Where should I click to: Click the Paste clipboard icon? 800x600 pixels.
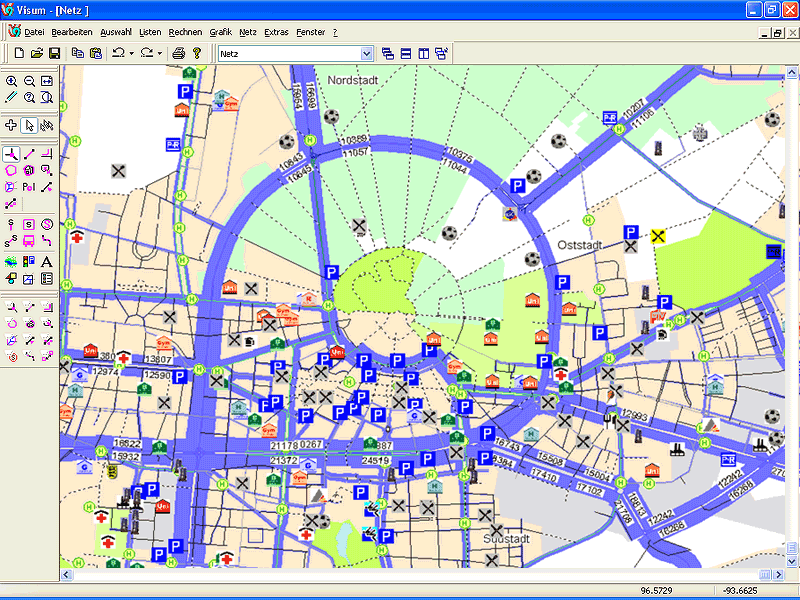(x=95, y=53)
